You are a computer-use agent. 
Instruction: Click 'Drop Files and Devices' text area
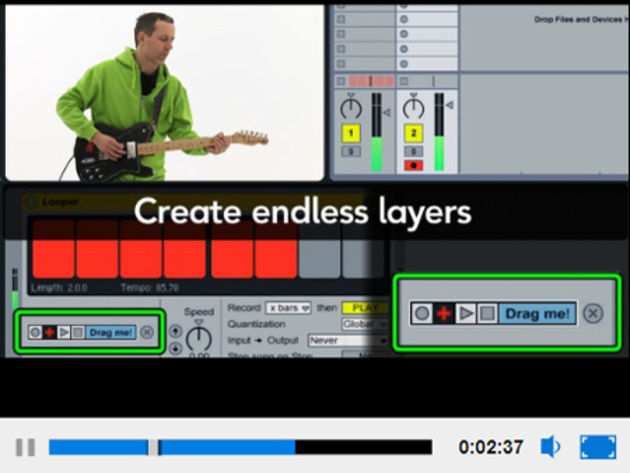pyautogui.click(x=581, y=19)
